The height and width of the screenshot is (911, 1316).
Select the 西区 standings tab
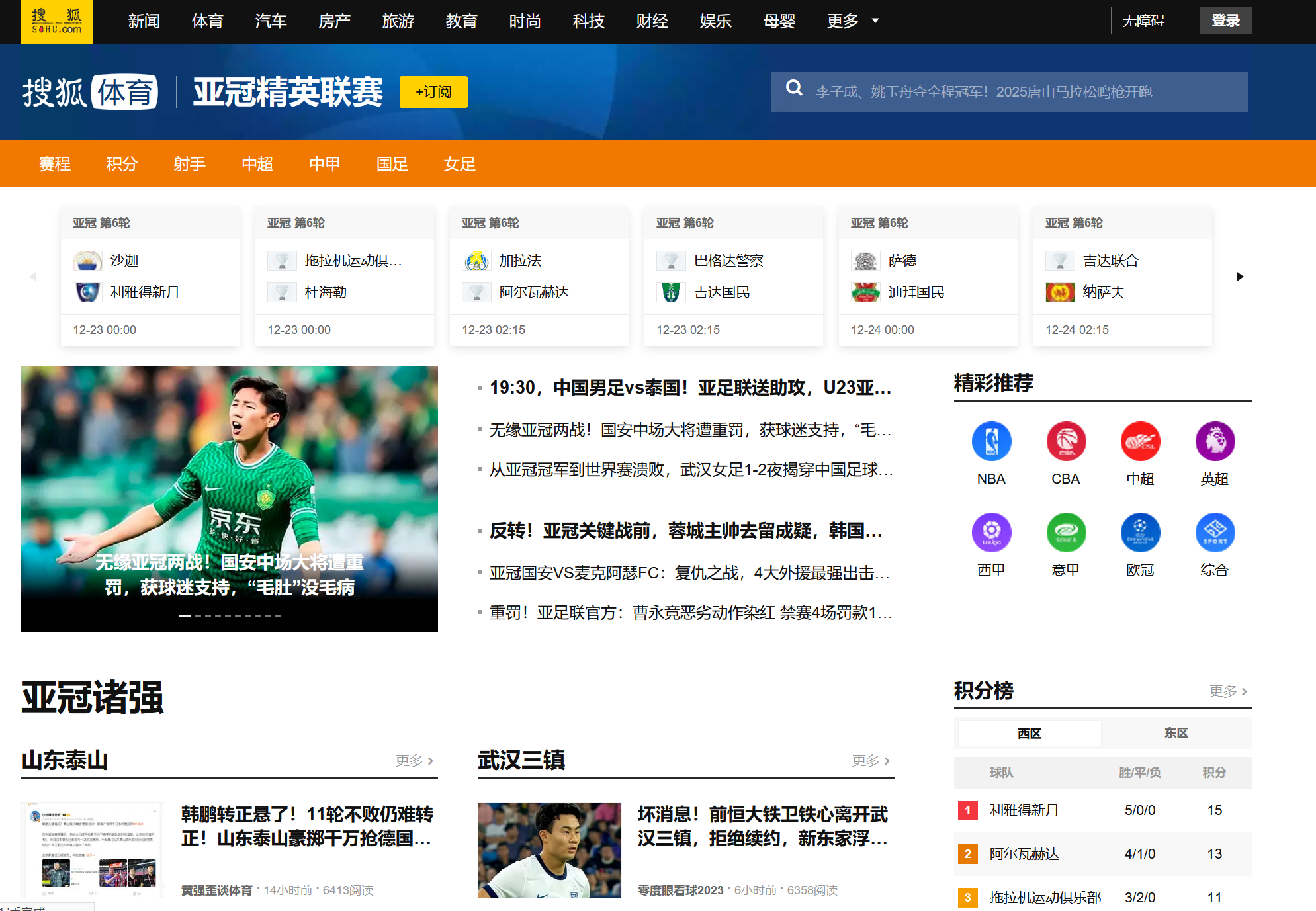click(1030, 733)
